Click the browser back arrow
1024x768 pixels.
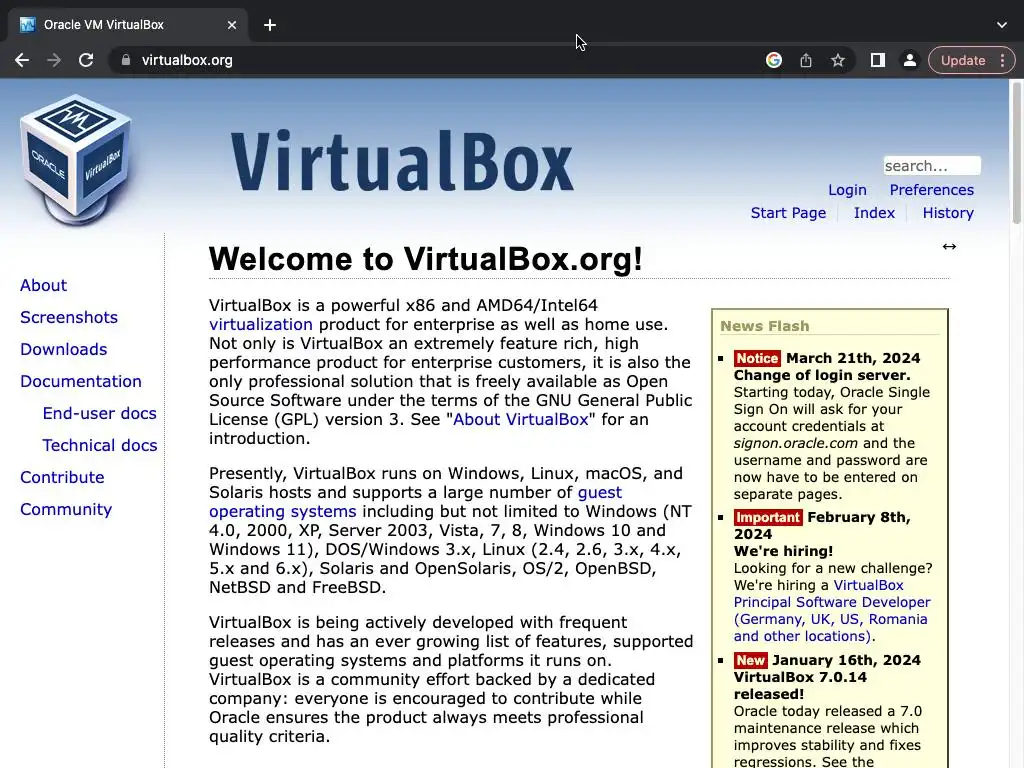[x=22, y=60]
